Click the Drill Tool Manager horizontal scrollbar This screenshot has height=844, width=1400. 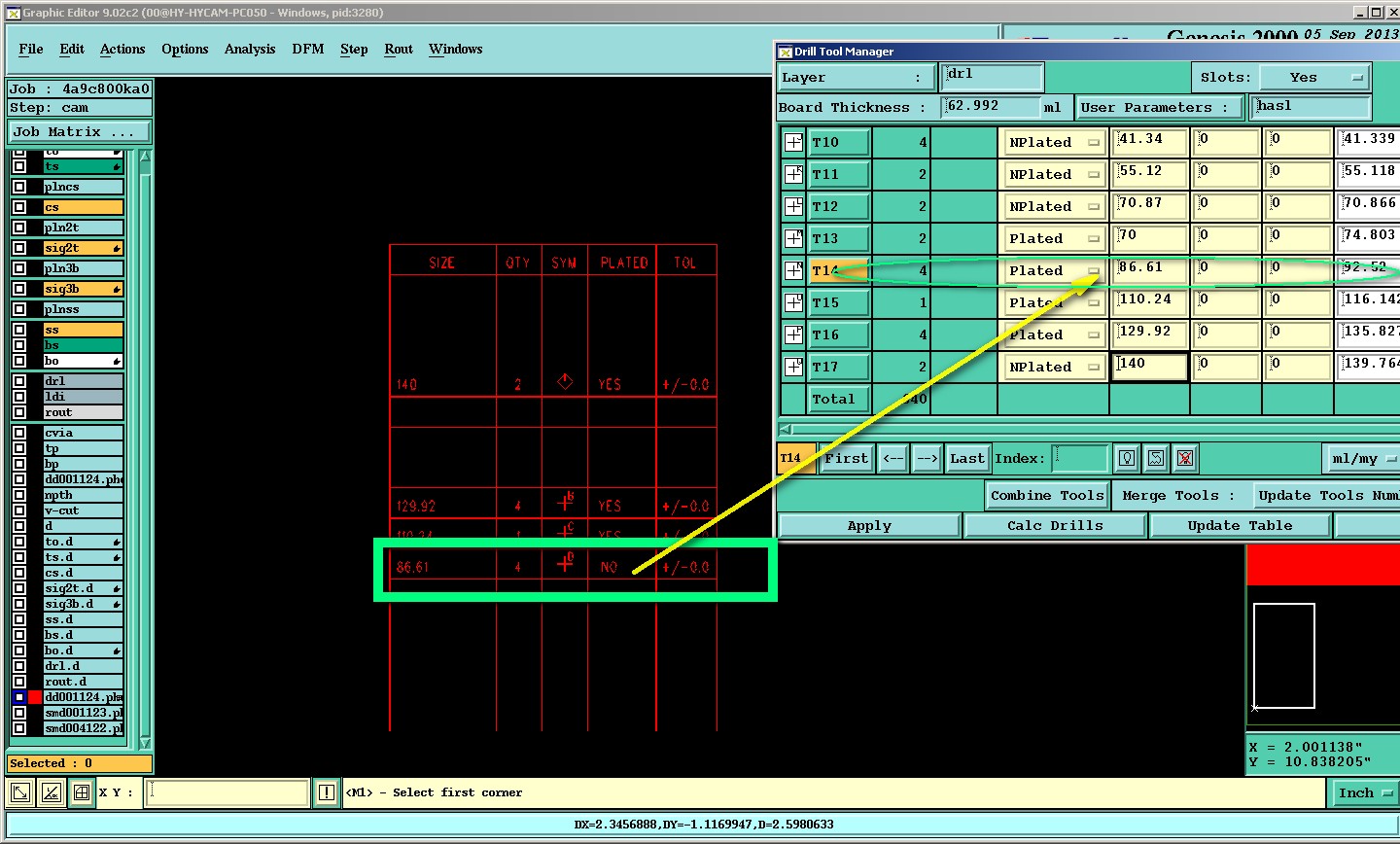pyautogui.click(x=1089, y=429)
